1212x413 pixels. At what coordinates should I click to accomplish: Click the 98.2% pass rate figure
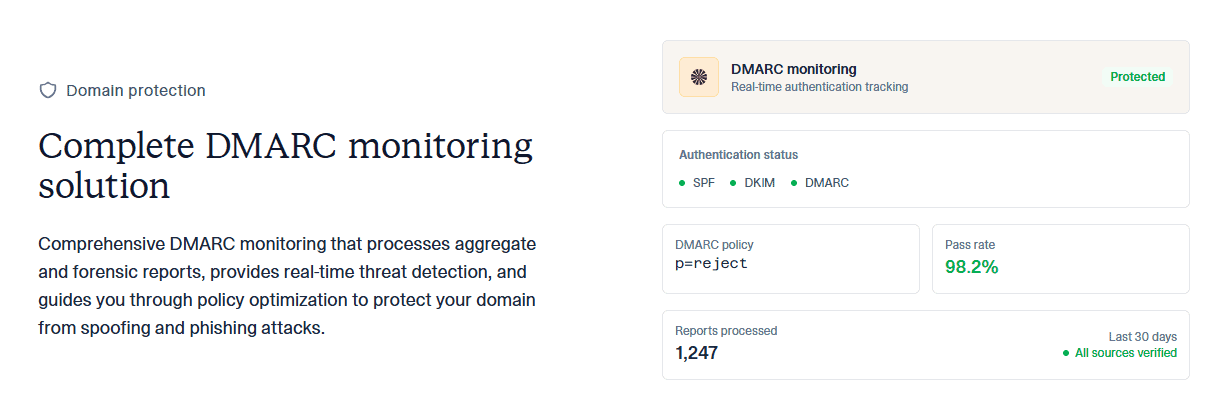click(971, 267)
